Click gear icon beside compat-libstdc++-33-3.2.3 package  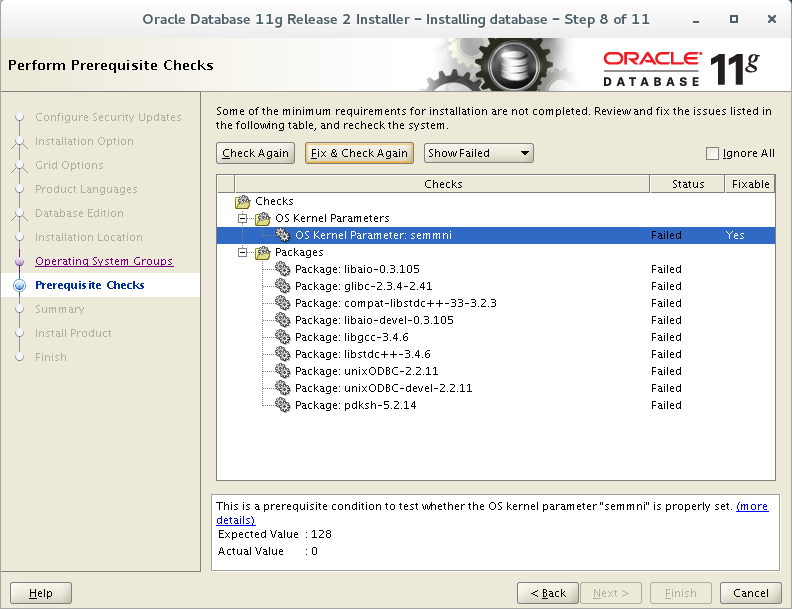pos(282,303)
